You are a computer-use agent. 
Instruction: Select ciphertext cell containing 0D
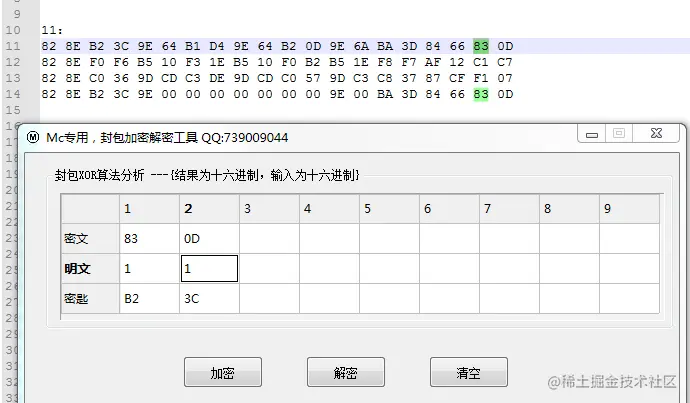pos(209,238)
